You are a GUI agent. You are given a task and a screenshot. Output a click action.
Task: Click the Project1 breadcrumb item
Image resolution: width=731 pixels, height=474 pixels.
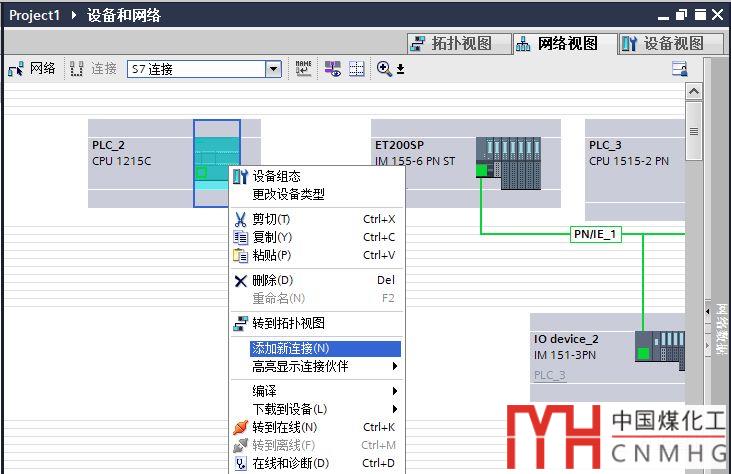34,15
